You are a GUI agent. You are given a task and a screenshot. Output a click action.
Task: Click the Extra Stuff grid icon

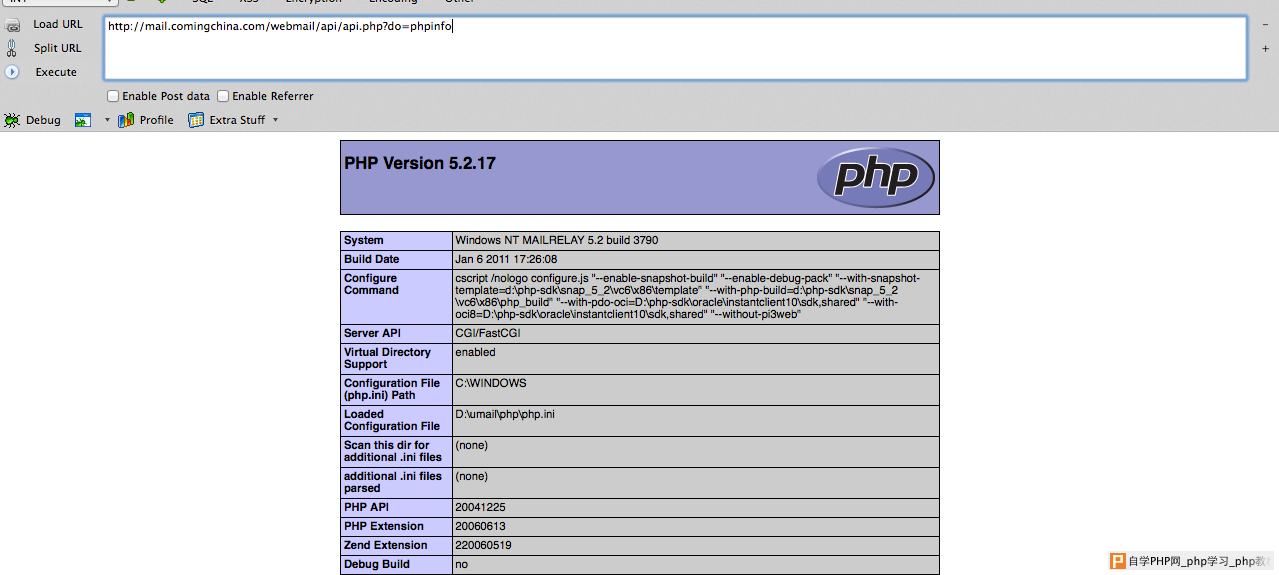pyautogui.click(x=196, y=120)
